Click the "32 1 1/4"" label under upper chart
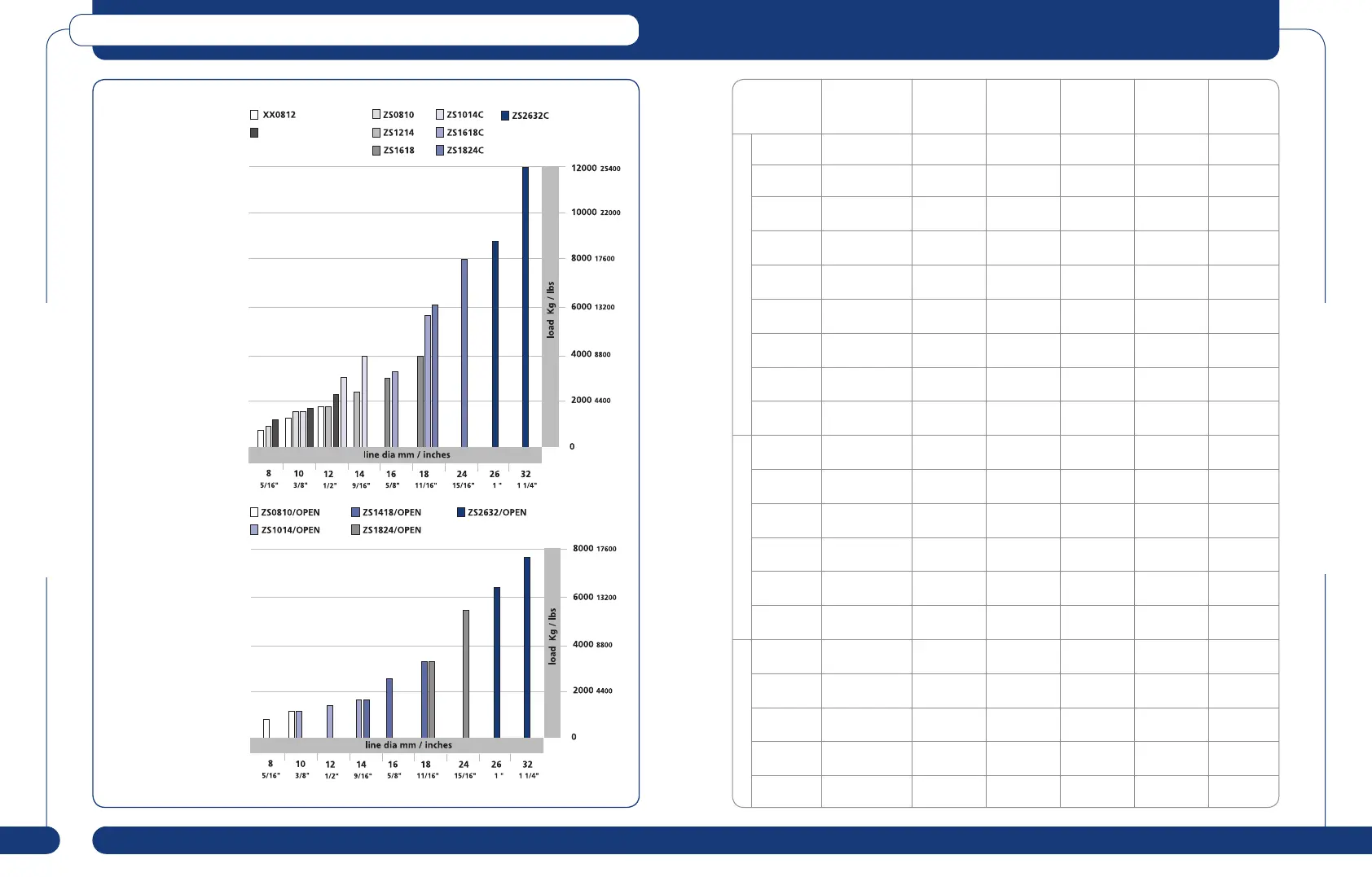This screenshot has width=1372, height=877. pyautogui.click(x=526, y=479)
